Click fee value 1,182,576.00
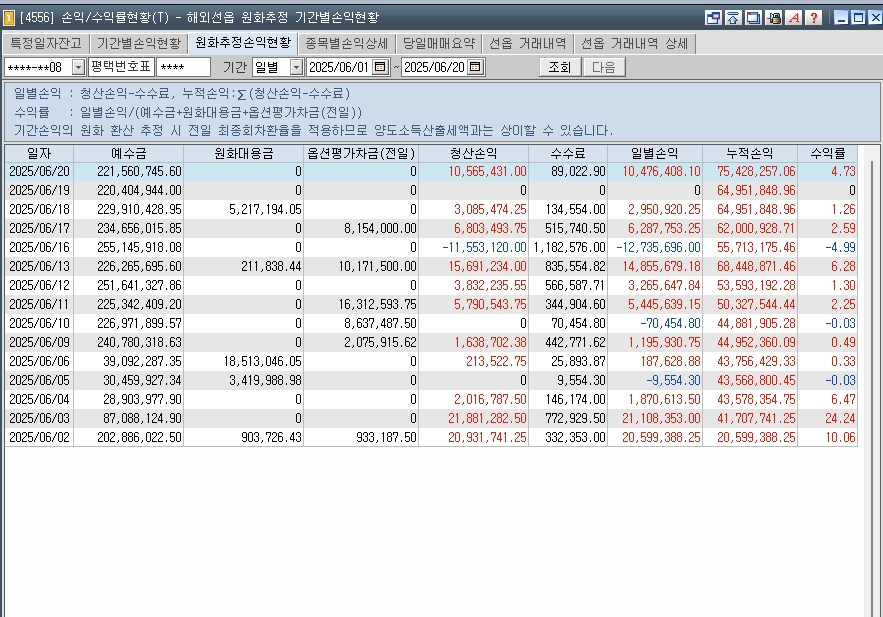Screen dimensions: 883x617 tap(569, 248)
